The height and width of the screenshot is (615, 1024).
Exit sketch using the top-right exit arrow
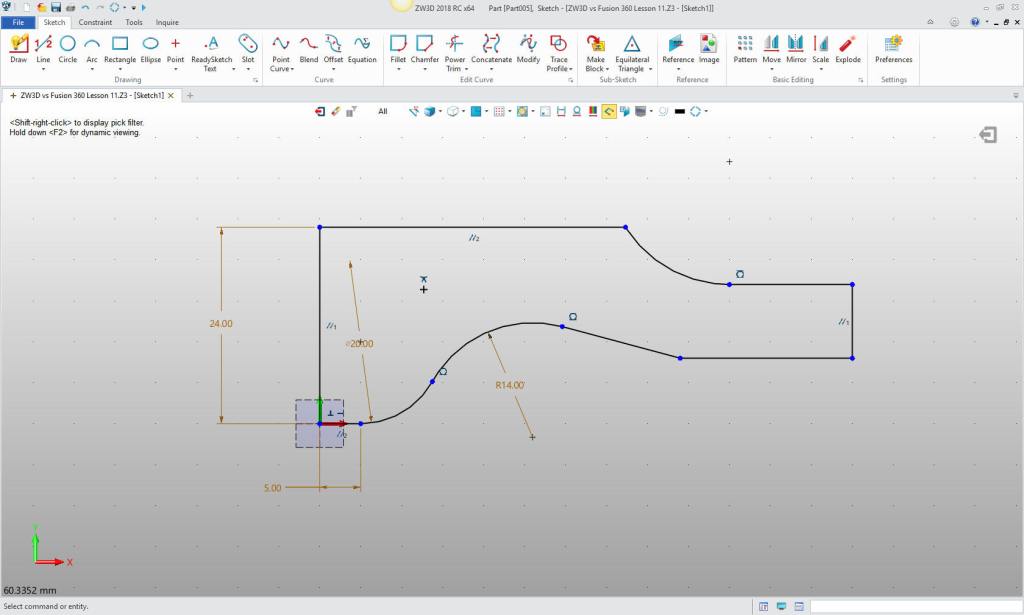pyautogui.click(x=988, y=135)
